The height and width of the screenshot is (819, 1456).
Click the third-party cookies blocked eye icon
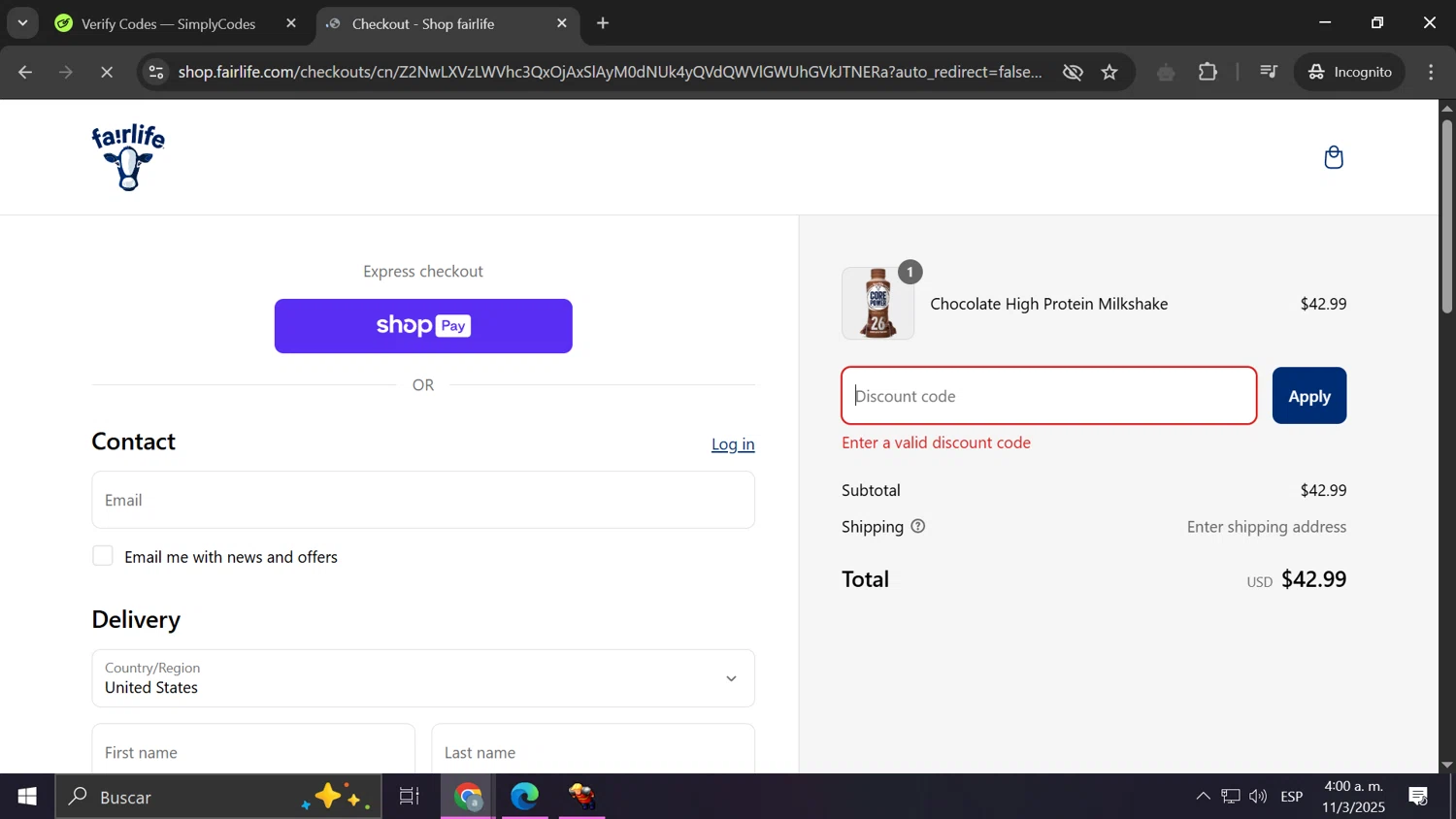(1073, 72)
